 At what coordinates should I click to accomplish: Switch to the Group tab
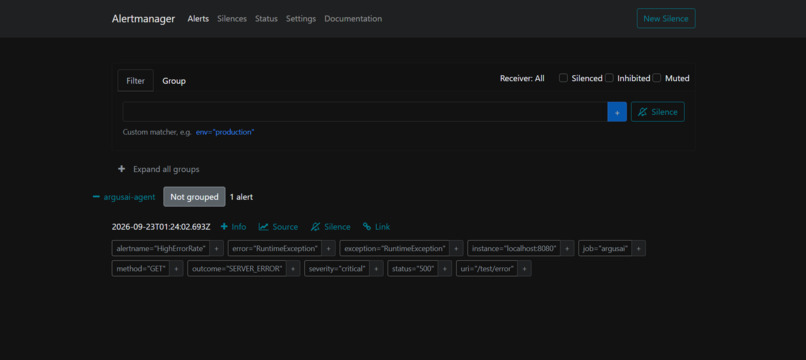(x=174, y=81)
